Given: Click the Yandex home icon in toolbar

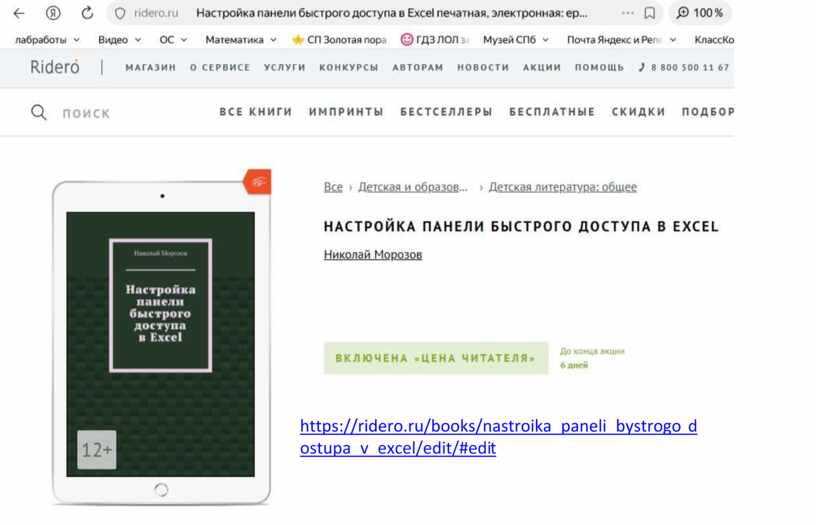Looking at the screenshot, I should (x=53, y=13).
